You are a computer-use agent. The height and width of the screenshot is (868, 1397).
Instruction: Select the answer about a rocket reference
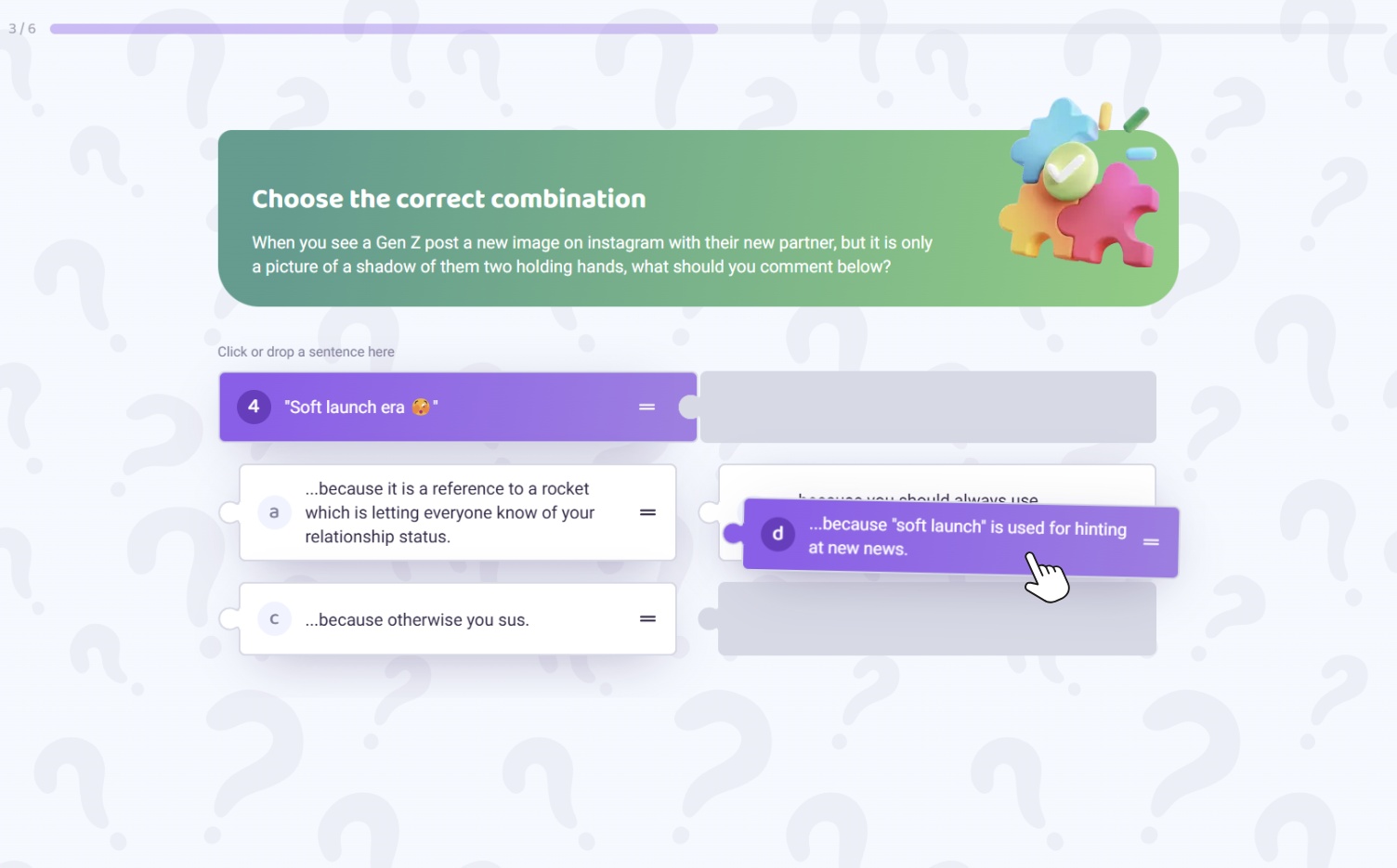pos(457,512)
